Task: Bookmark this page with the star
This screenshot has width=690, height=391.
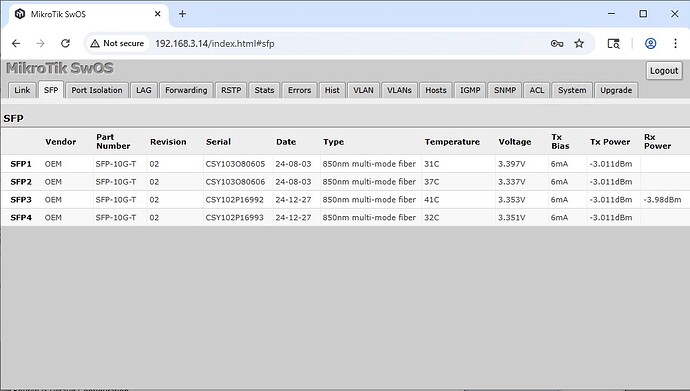Action: pos(579,44)
